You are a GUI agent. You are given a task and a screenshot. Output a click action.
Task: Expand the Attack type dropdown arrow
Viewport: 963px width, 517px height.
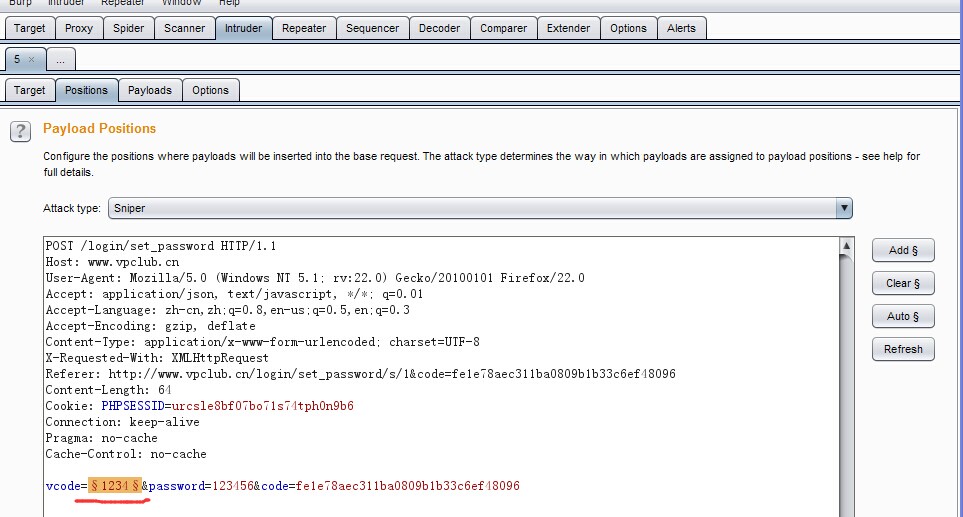[844, 208]
